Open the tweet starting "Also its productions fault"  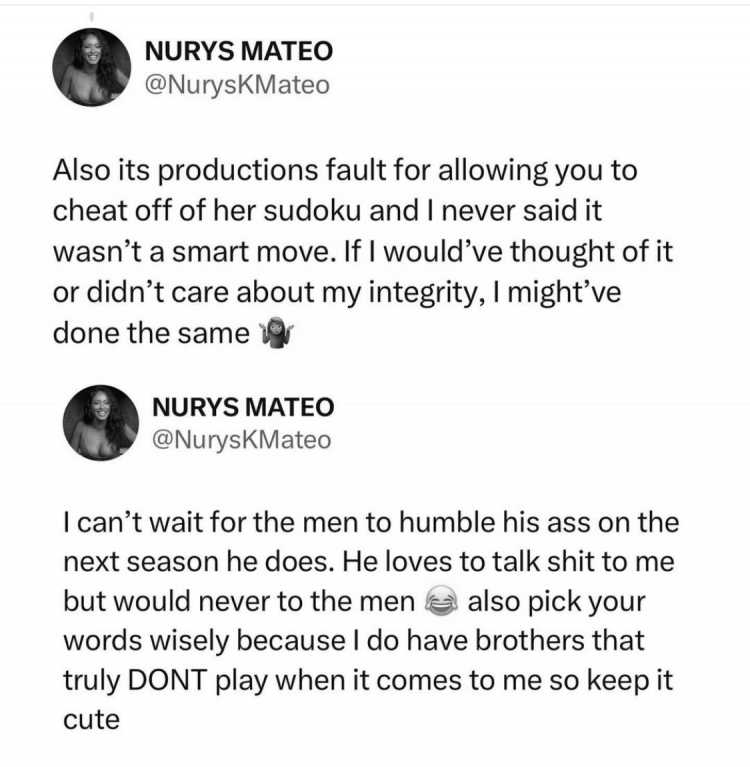[x=363, y=251]
